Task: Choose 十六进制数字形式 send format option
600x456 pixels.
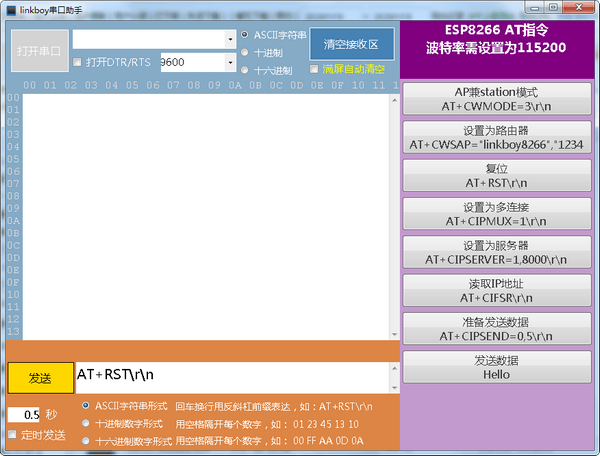Action: point(86,440)
